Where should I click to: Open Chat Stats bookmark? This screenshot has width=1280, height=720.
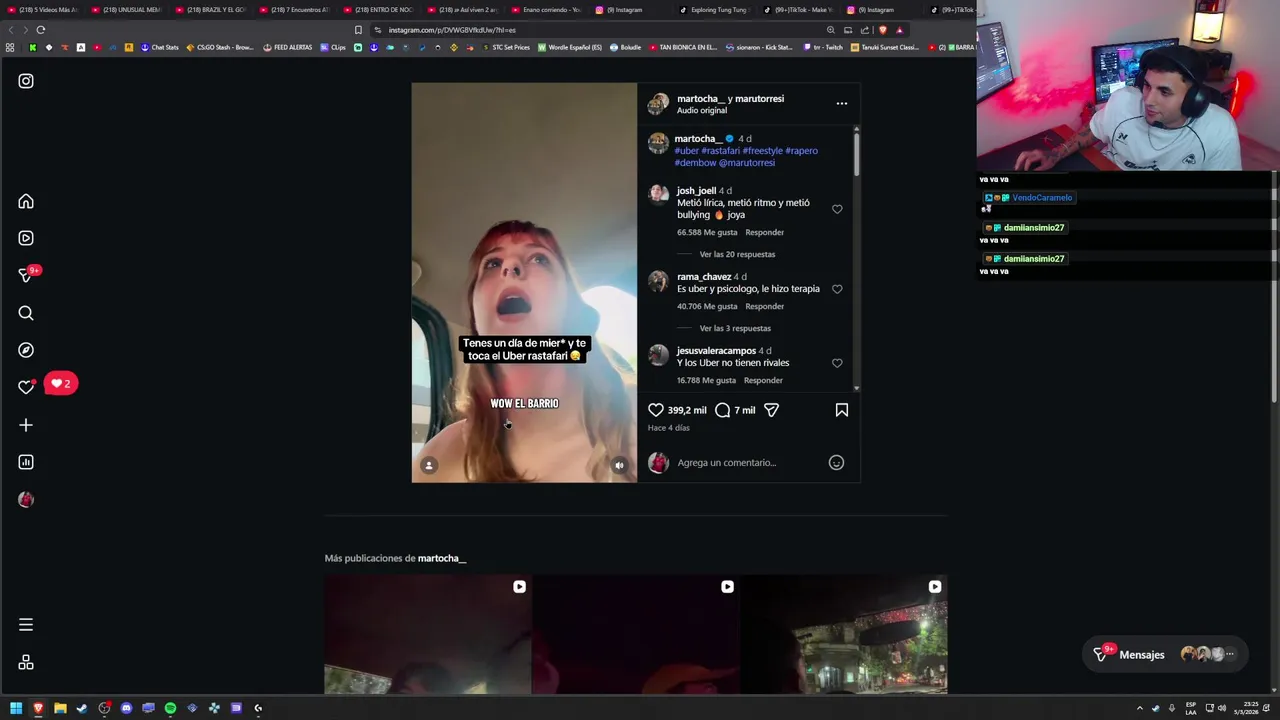point(160,47)
